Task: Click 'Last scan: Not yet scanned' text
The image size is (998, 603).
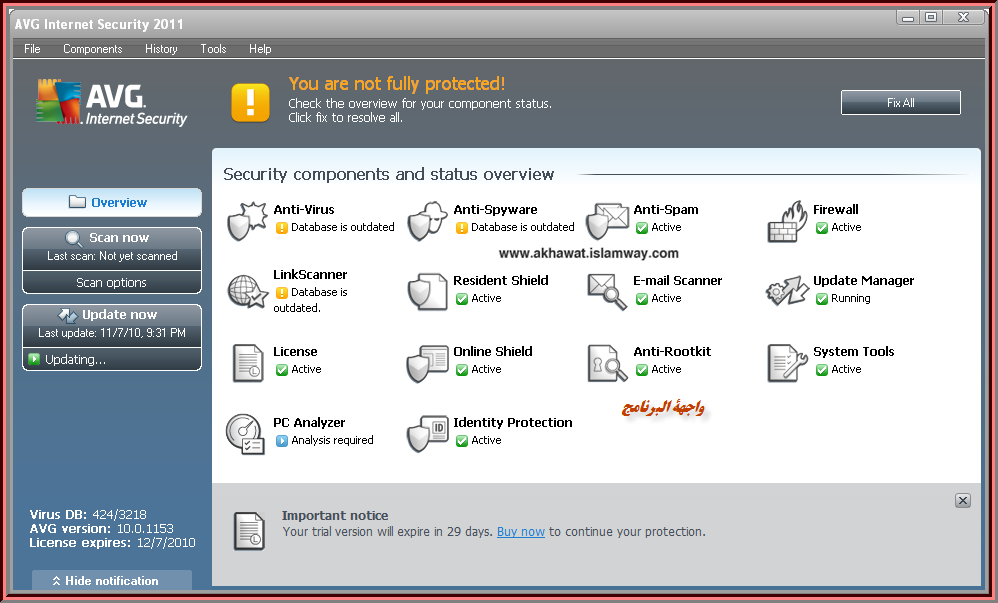Action: click(112, 256)
